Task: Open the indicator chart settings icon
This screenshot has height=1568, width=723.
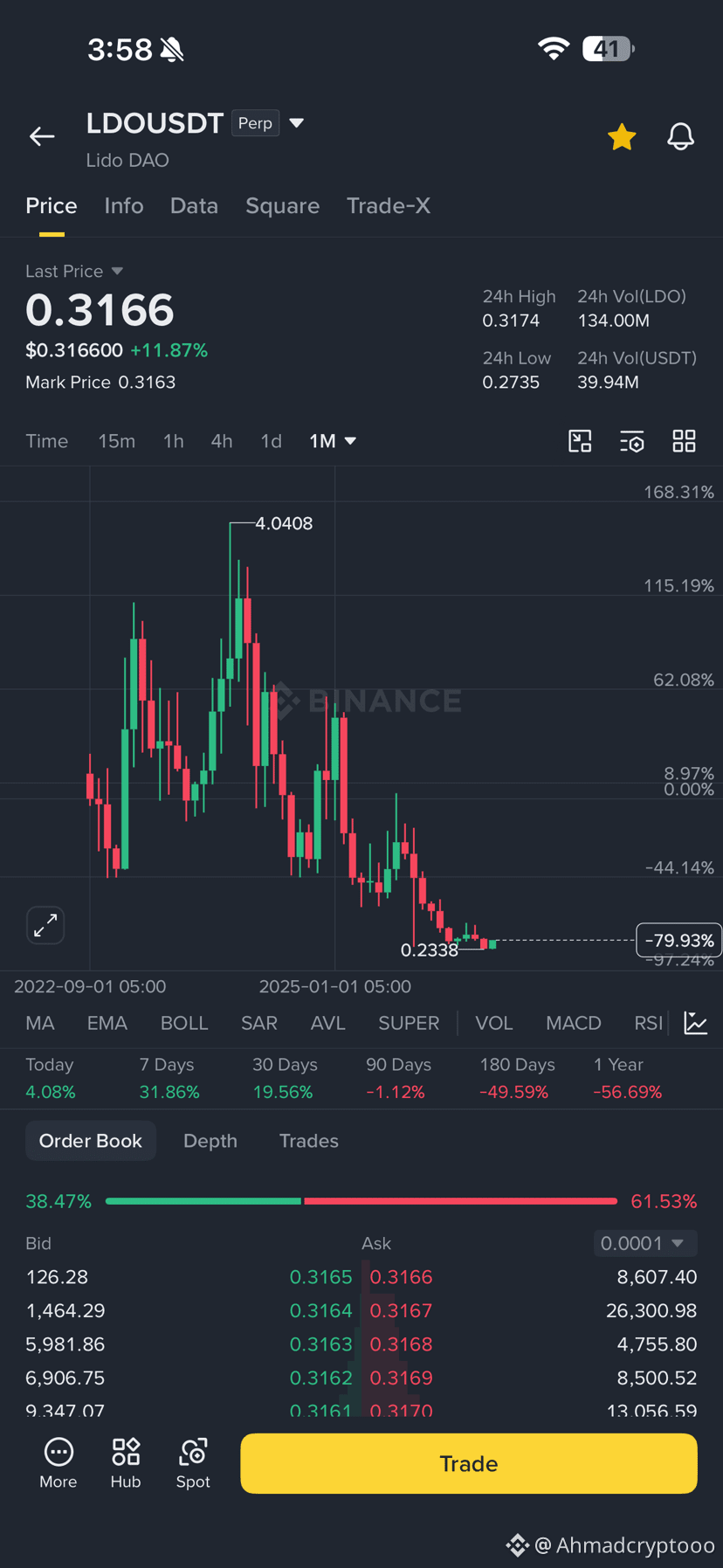Action: [x=696, y=1023]
